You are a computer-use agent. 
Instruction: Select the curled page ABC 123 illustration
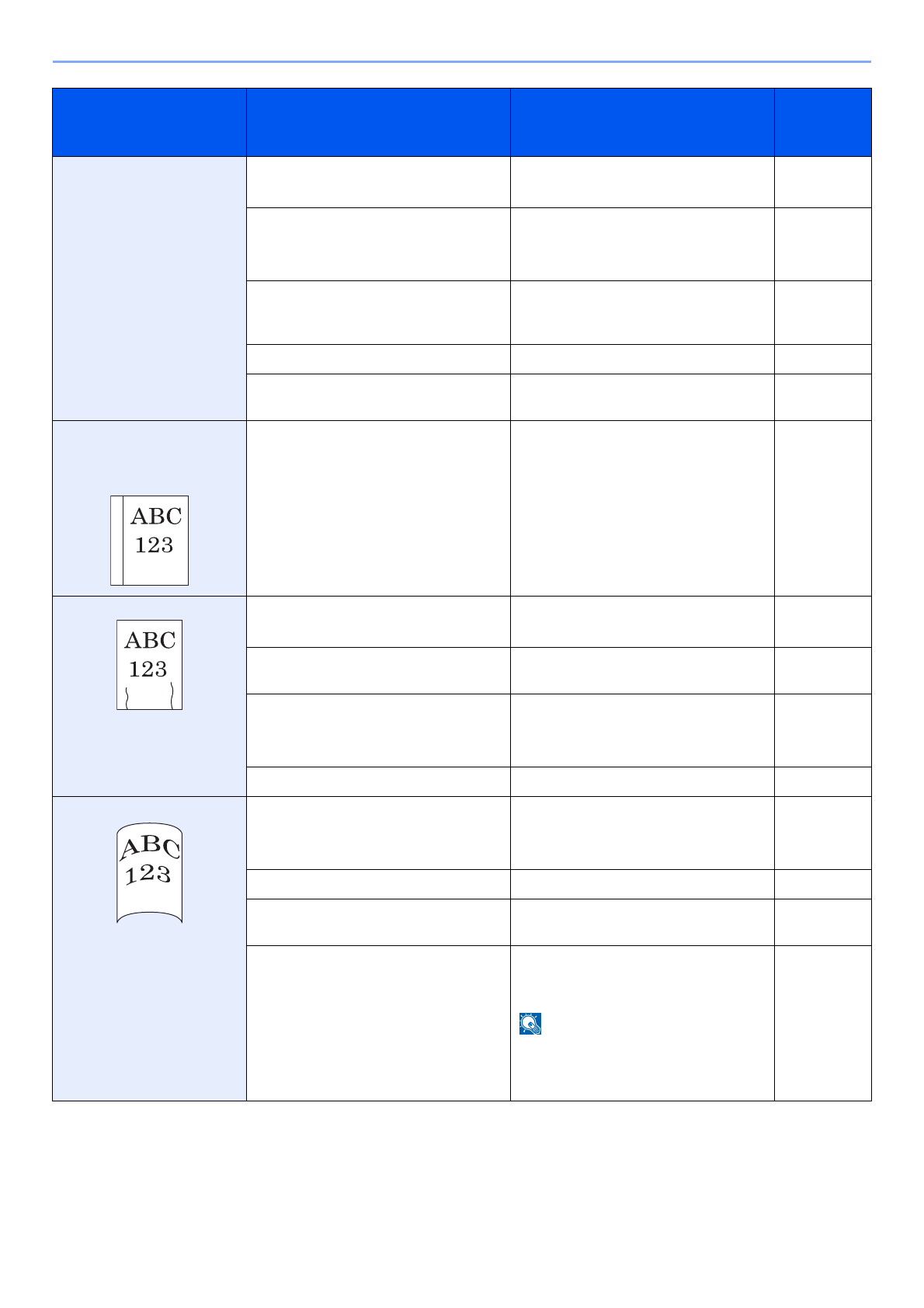point(149,873)
